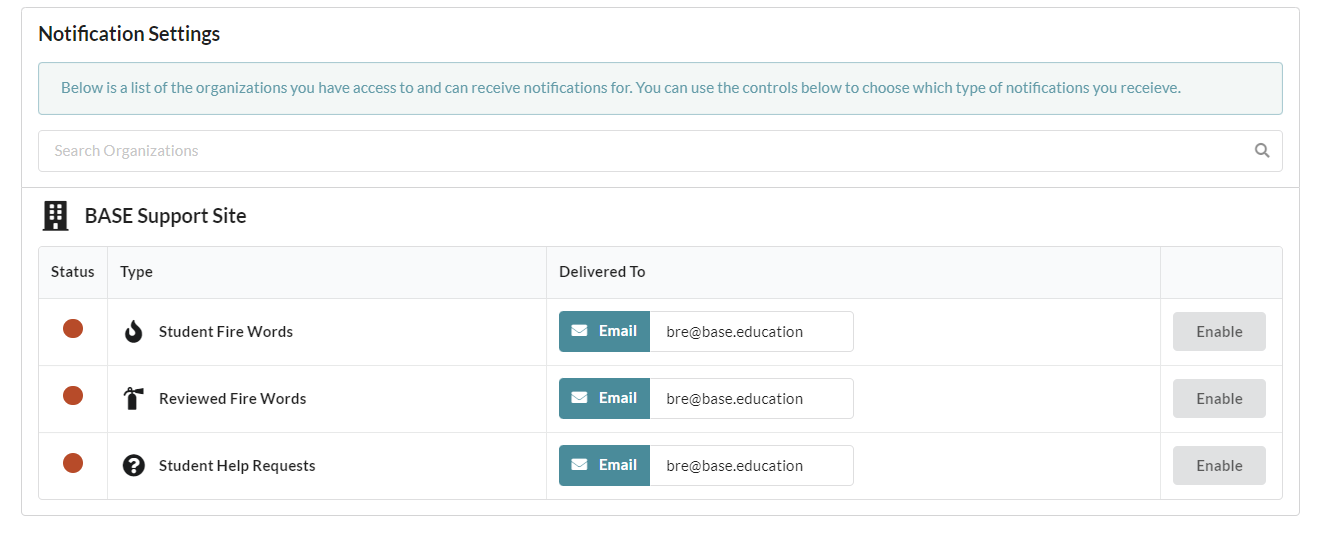
Task: Click envelope icon in Student Help Requests row
Action: click(x=579, y=465)
